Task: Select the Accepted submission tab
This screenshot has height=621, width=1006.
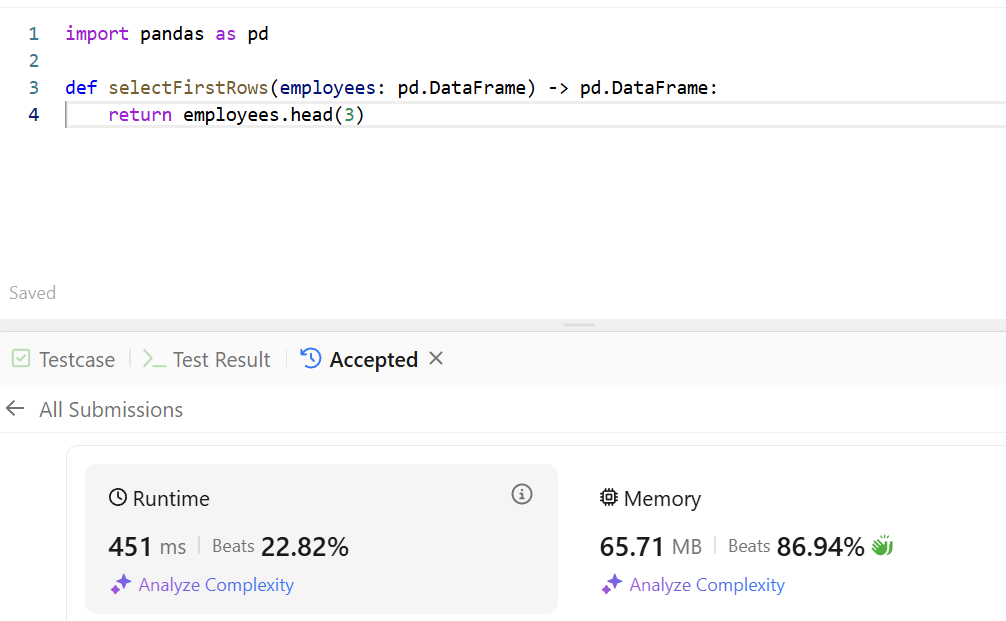Action: pos(359,359)
